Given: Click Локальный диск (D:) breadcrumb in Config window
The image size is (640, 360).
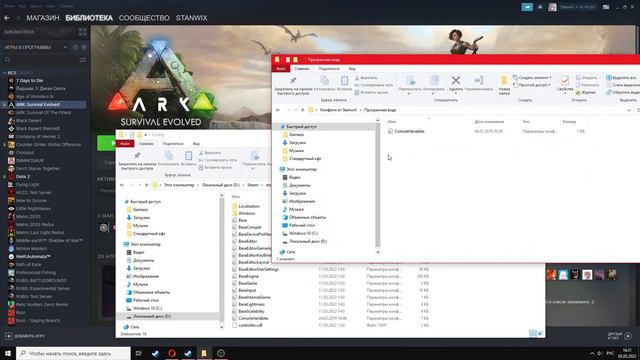Looking at the screenshot, I should 221,185.
